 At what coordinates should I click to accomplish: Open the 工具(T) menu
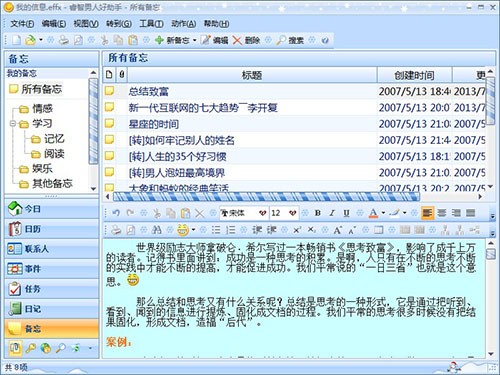[x=151, y=24]
